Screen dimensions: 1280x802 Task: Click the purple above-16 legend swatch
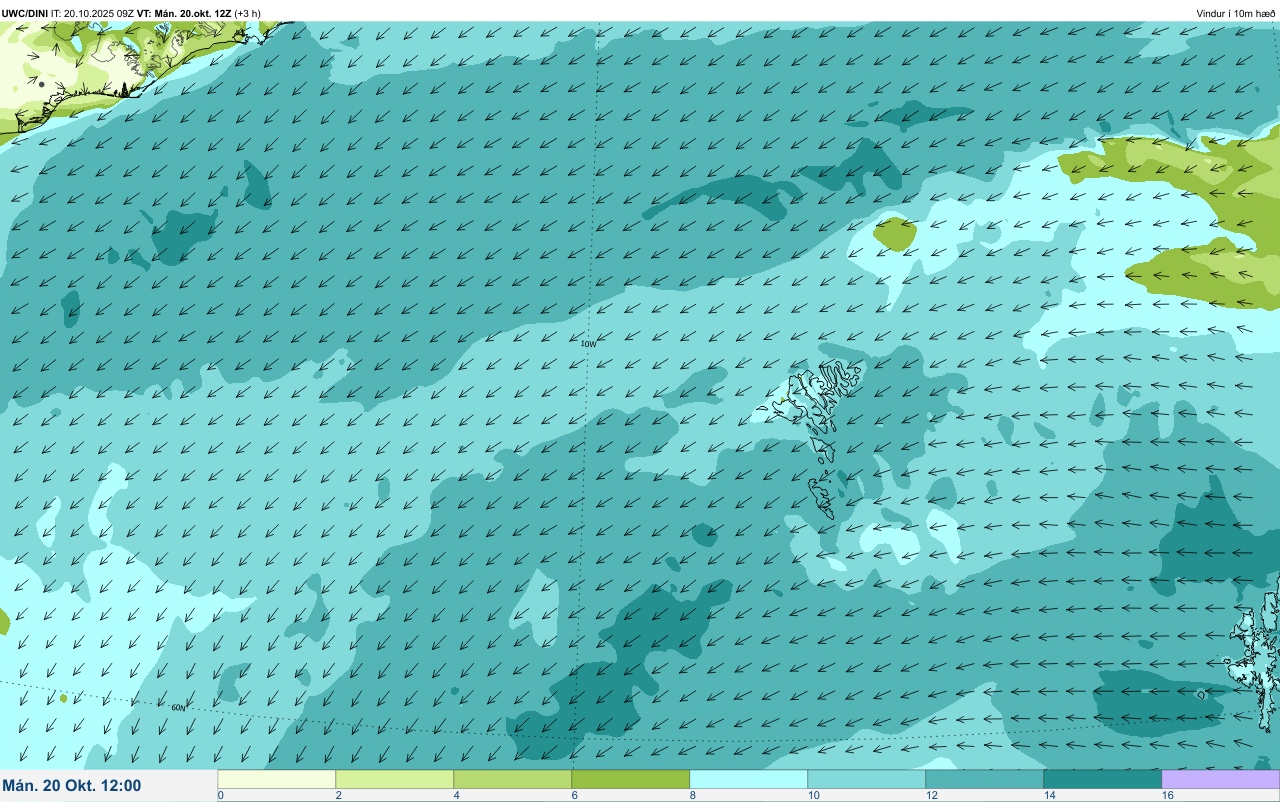pos(1221,779)
